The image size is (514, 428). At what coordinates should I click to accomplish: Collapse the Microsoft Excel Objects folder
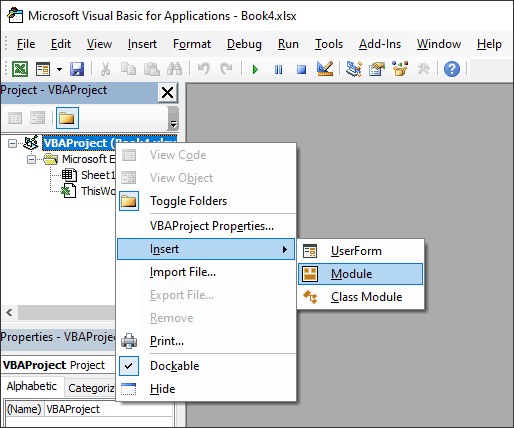[x=31, y=160]
